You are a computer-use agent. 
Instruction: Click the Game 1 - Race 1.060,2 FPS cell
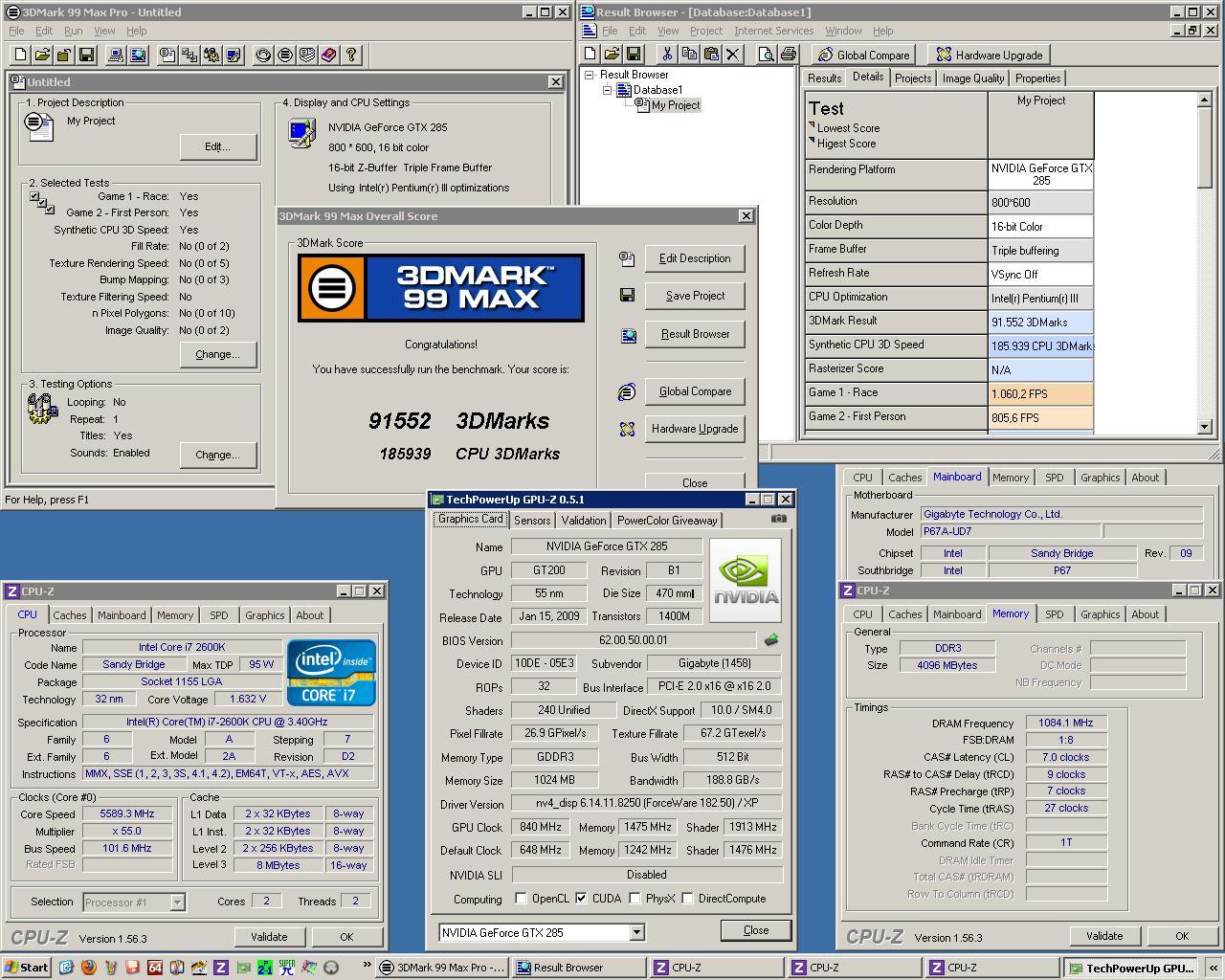pyautogui.click(x=1041, y=393)
